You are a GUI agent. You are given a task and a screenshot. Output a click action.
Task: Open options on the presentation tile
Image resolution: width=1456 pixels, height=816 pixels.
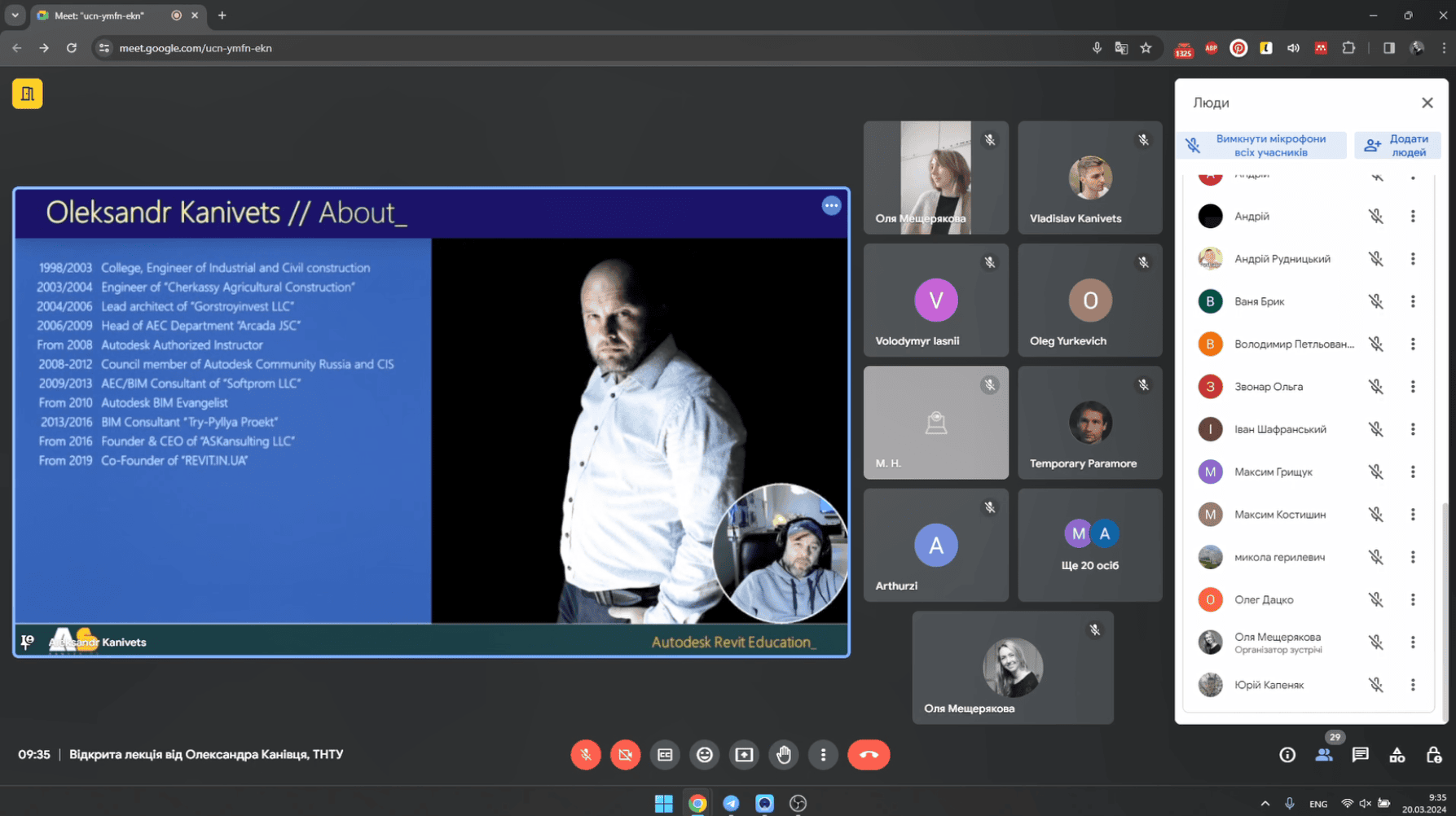pos(831,206)
